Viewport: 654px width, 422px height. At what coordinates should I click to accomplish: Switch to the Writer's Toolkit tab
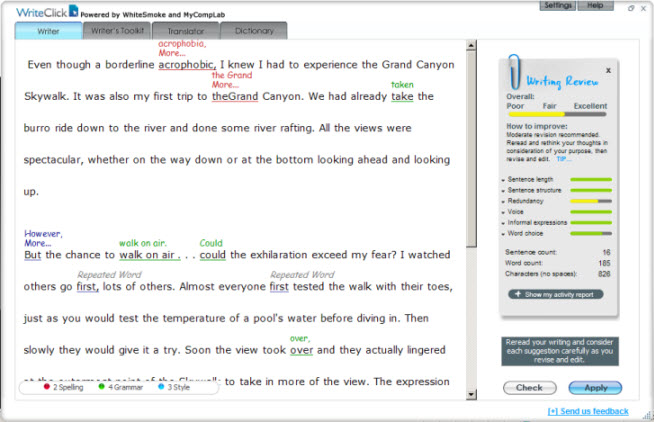pos(115,31)
